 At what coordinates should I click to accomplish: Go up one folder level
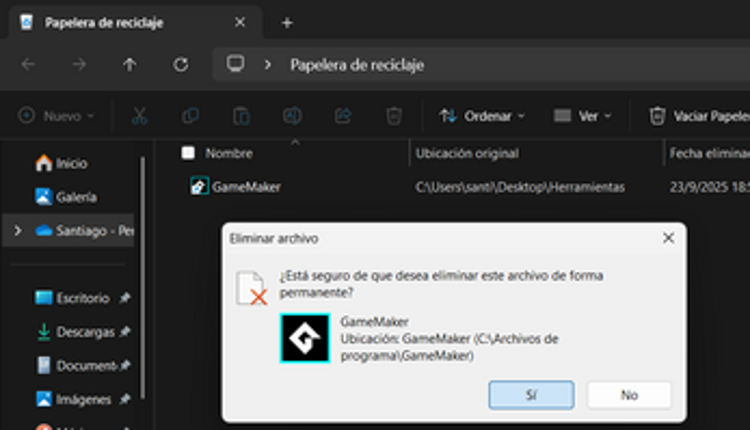130,64
